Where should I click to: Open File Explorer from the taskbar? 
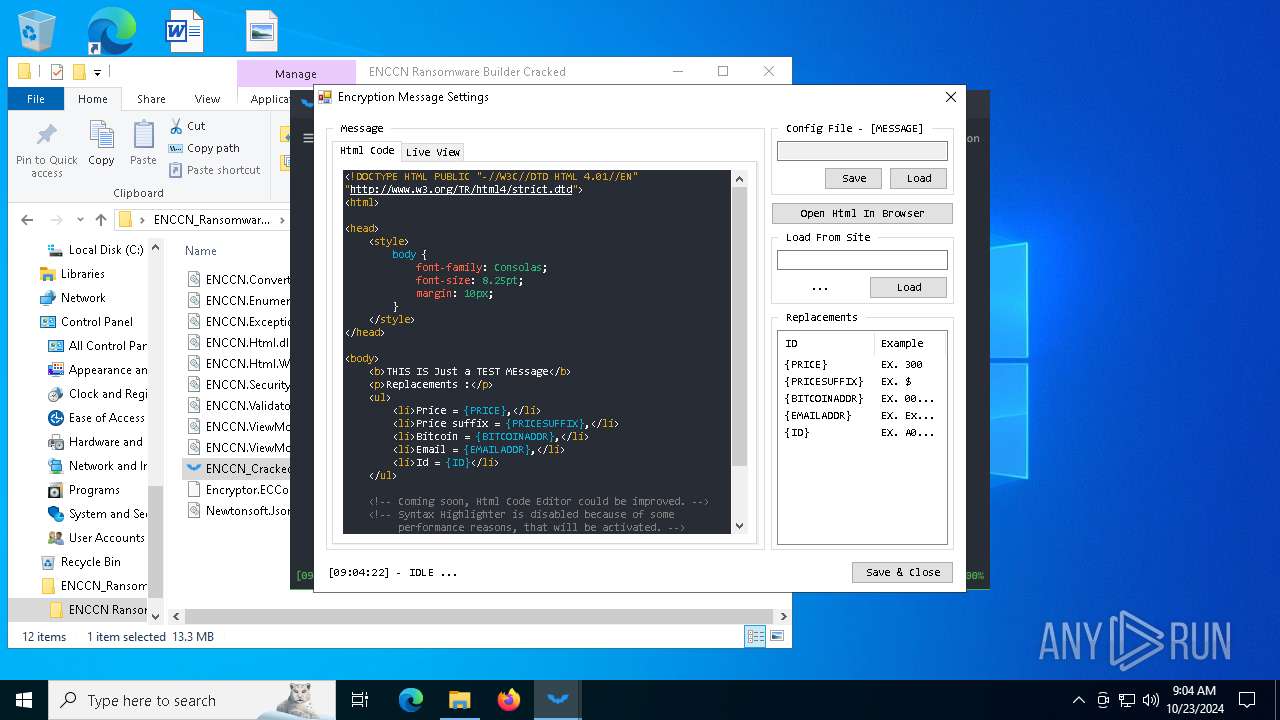[459, 700]
